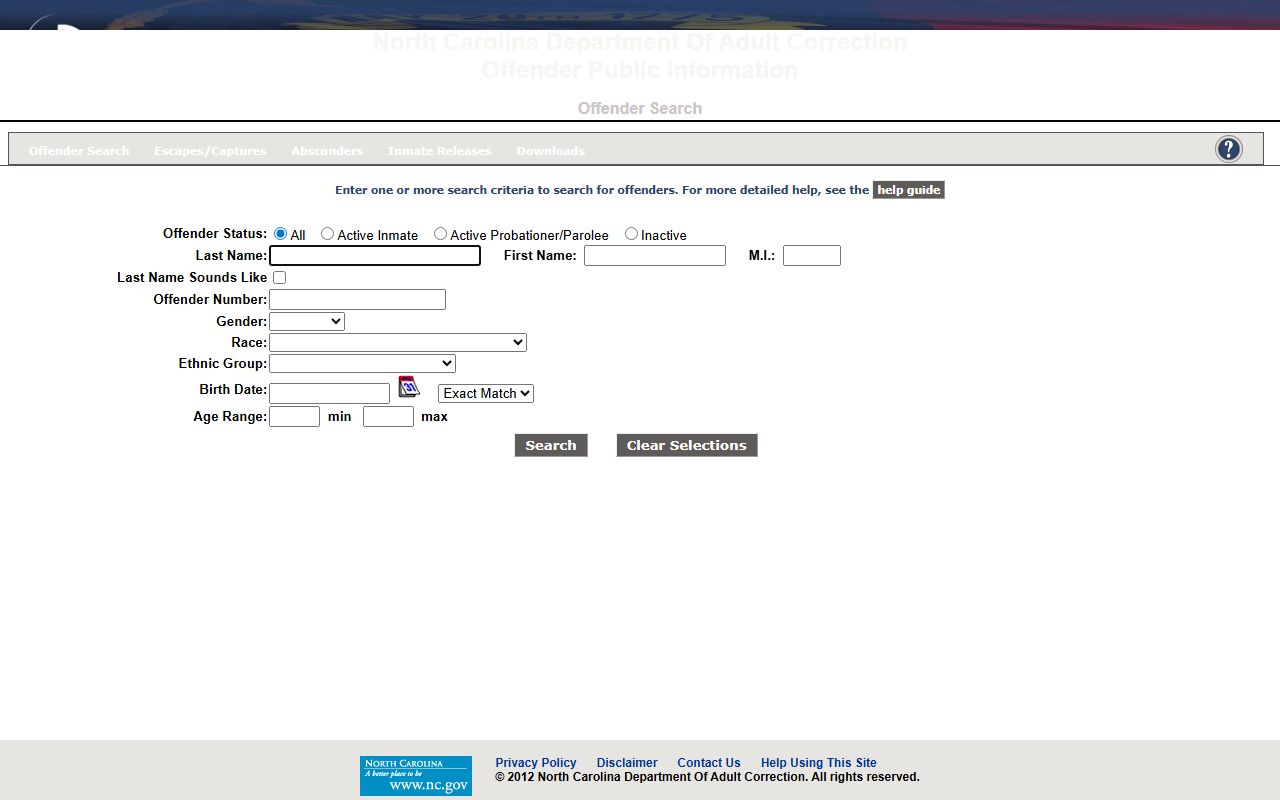Expand the Race dropdown list

click(398, 342)
